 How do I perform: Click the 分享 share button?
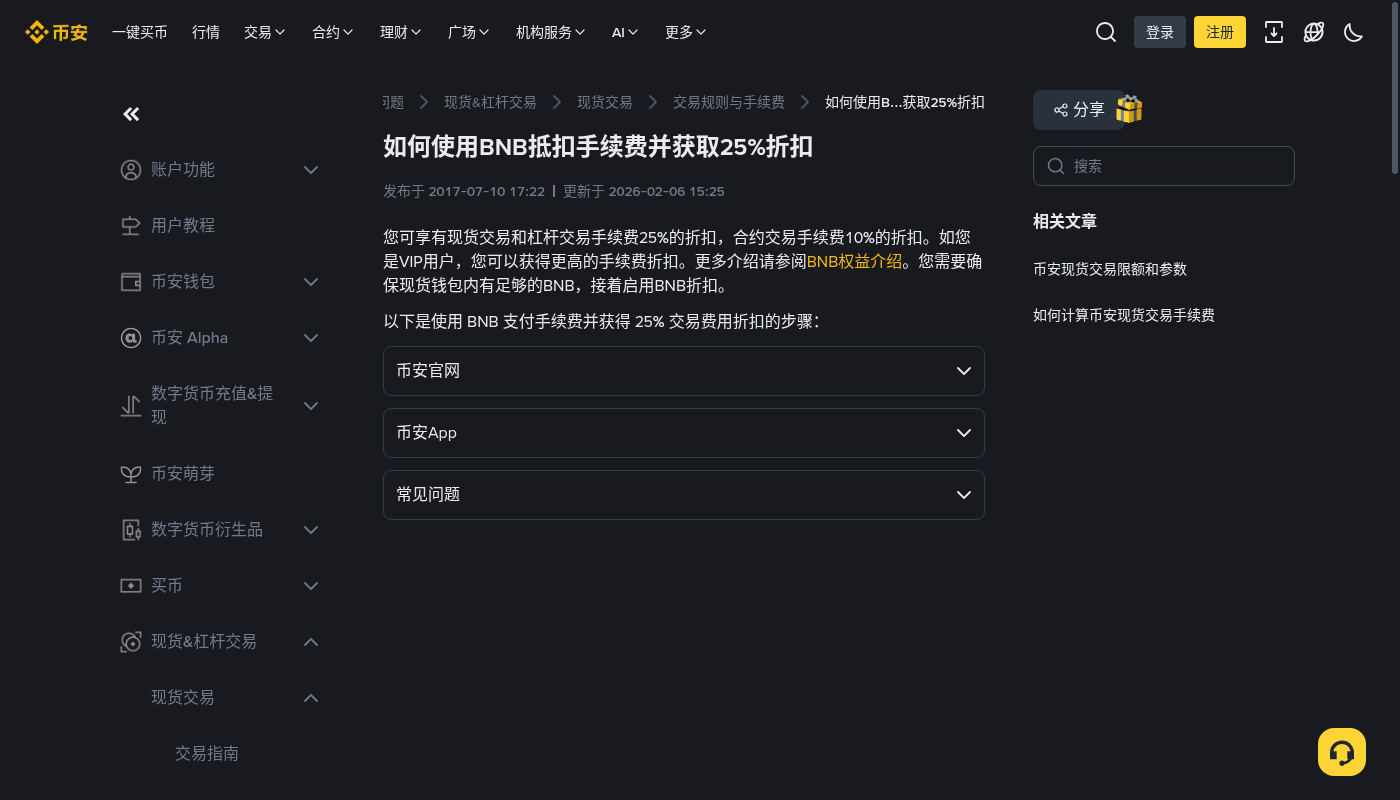pos(1079,110)
